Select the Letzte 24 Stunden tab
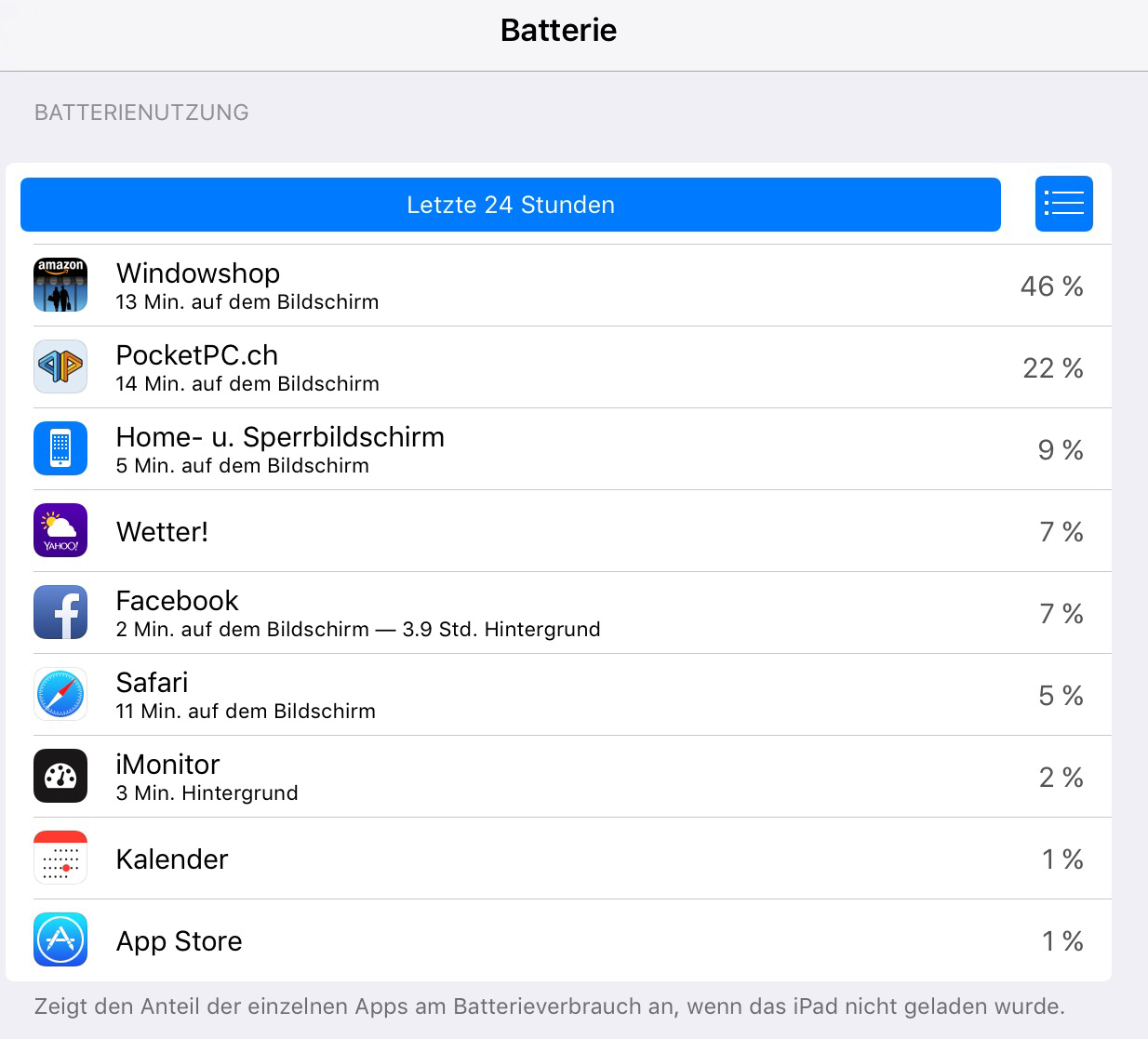The width and height of the screenshot is (1148, 1039). (x=511, y=205)
